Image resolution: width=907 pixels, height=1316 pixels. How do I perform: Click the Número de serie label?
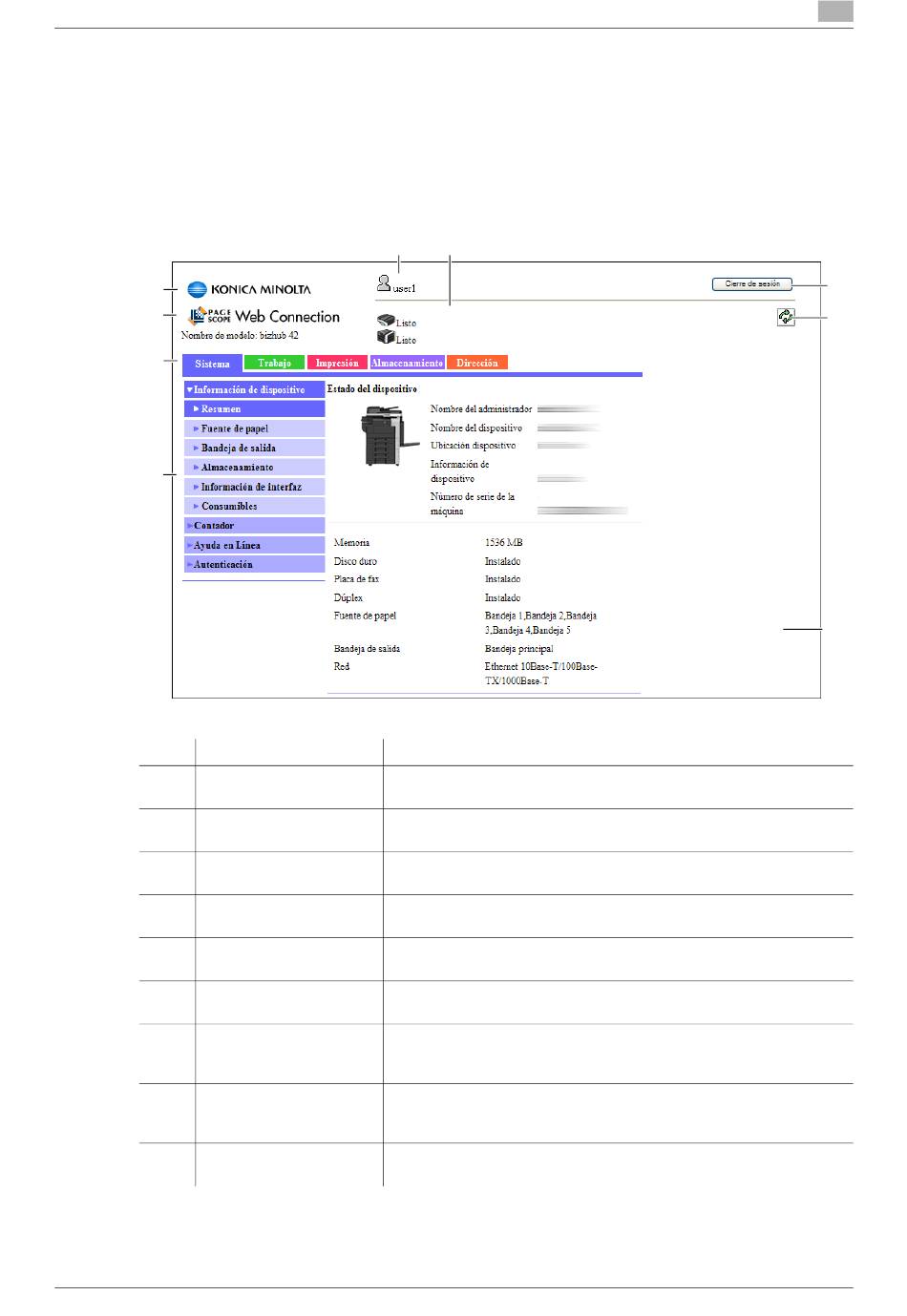[473, 504]
